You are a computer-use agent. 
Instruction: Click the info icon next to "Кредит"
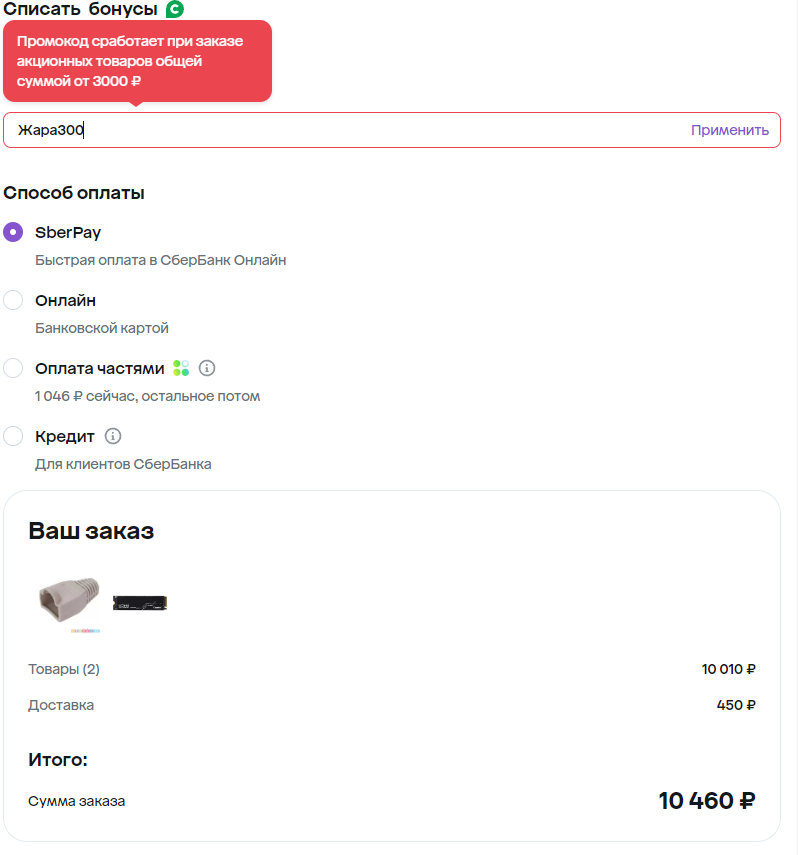[x=113, y=436]
